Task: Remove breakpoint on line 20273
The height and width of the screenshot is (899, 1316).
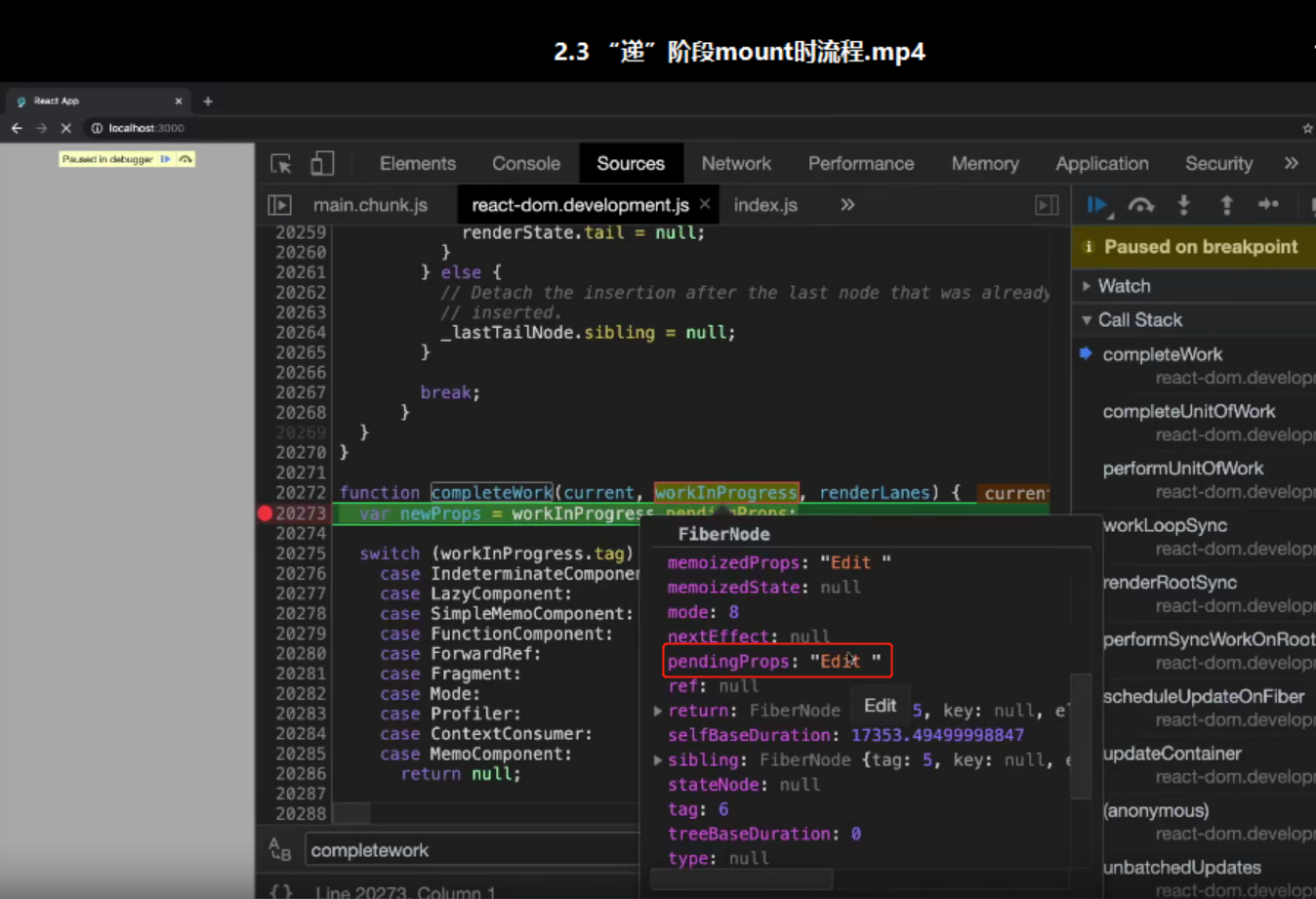Action: pyautogui.click(x=265, y=513)
